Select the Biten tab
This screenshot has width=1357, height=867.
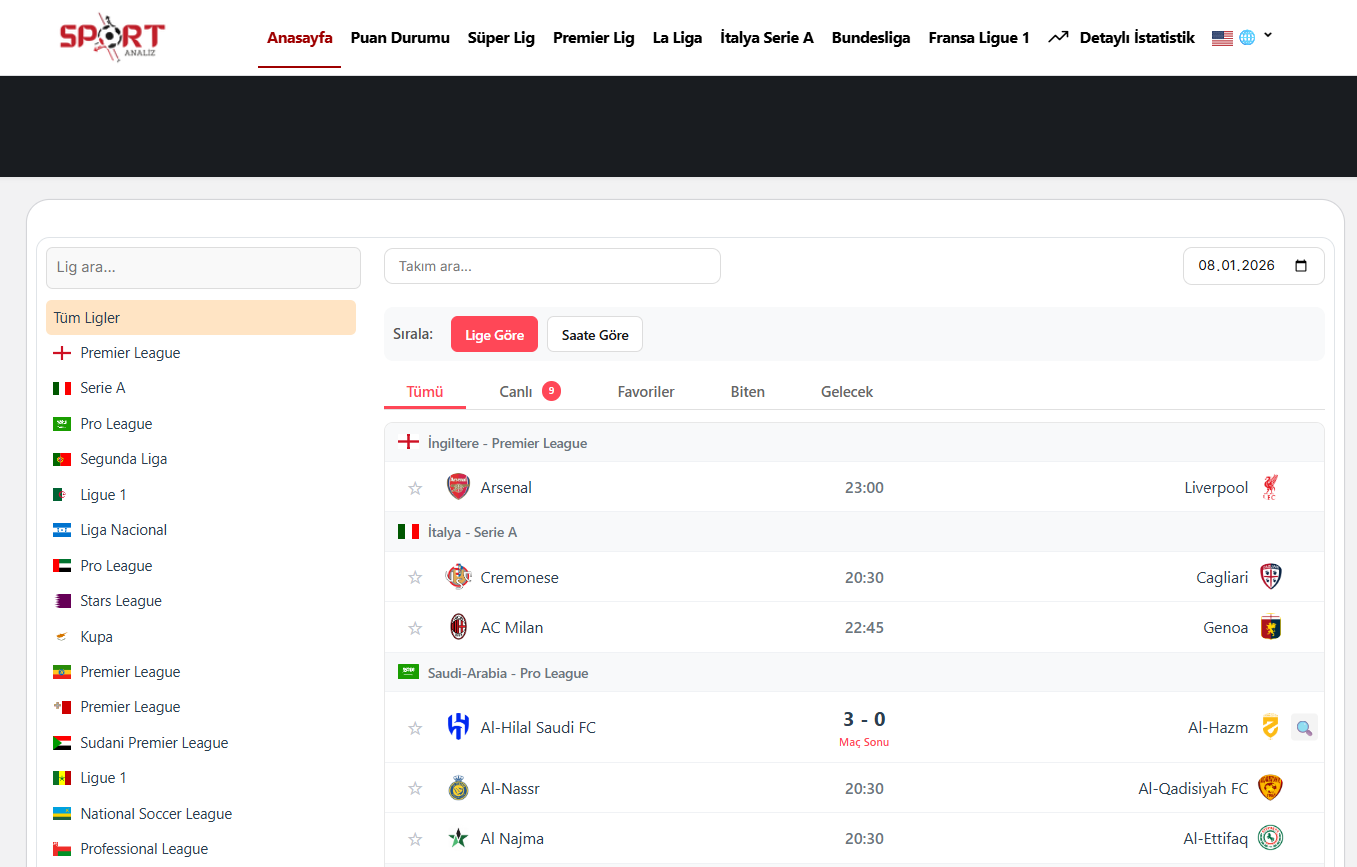(748, 391)
